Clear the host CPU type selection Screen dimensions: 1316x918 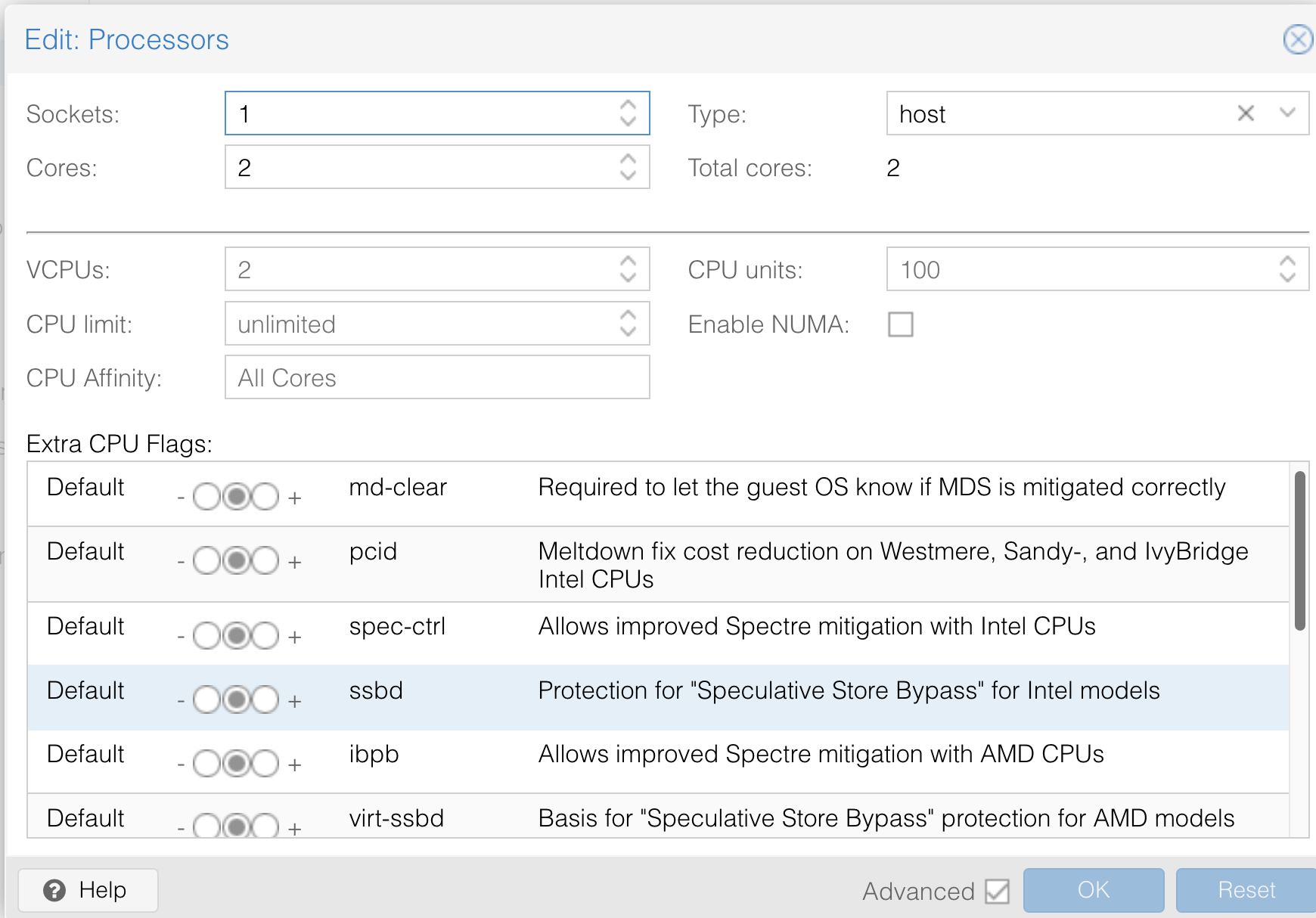click(x=1246, y=113)
